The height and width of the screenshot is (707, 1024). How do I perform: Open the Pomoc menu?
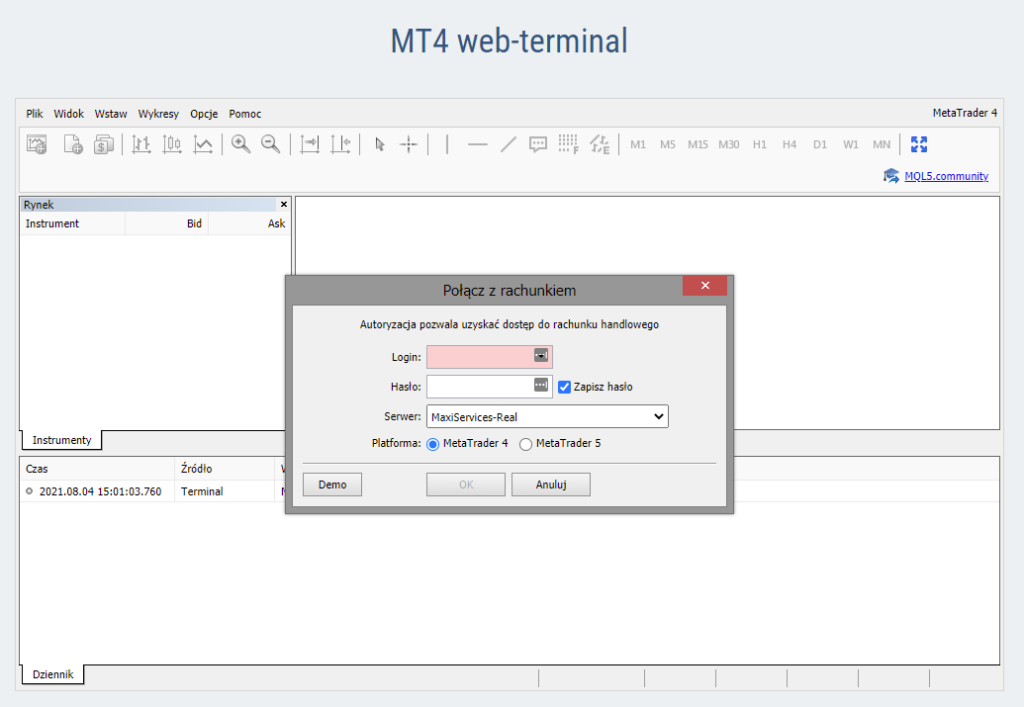pyautogui.click(x=245, y=114)
